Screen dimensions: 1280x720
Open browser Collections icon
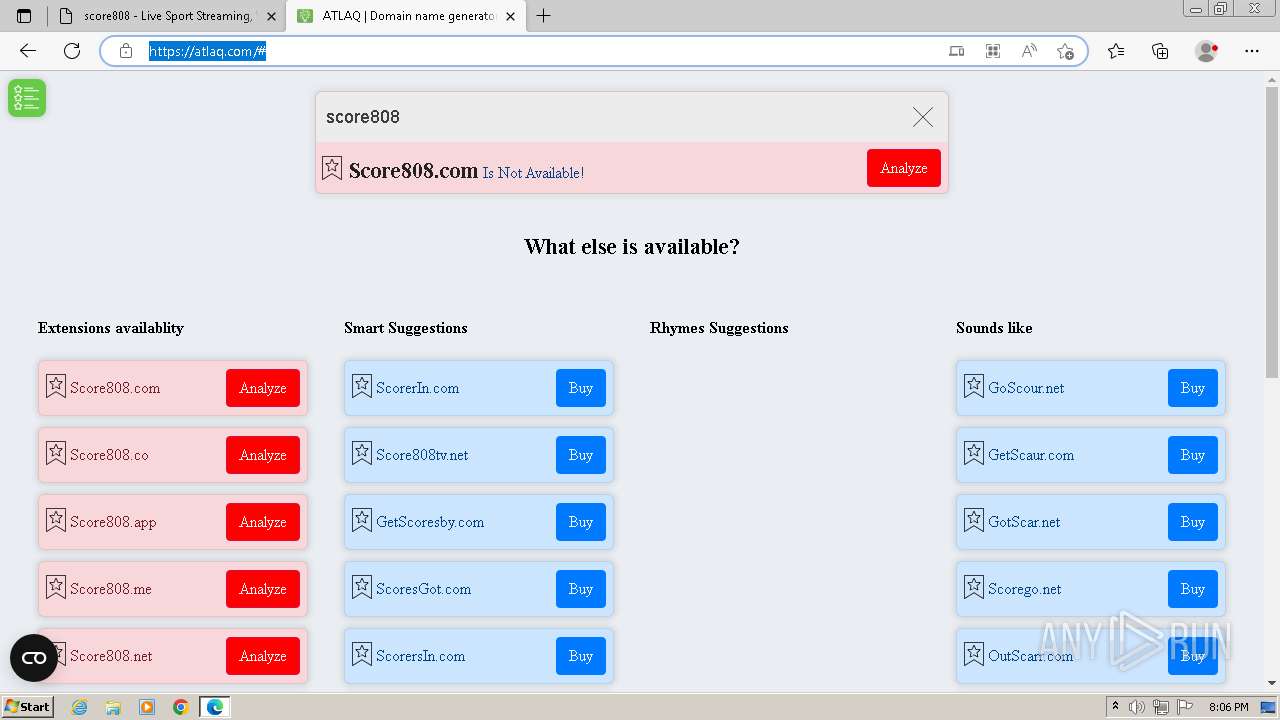click(x=1160, y=51)
